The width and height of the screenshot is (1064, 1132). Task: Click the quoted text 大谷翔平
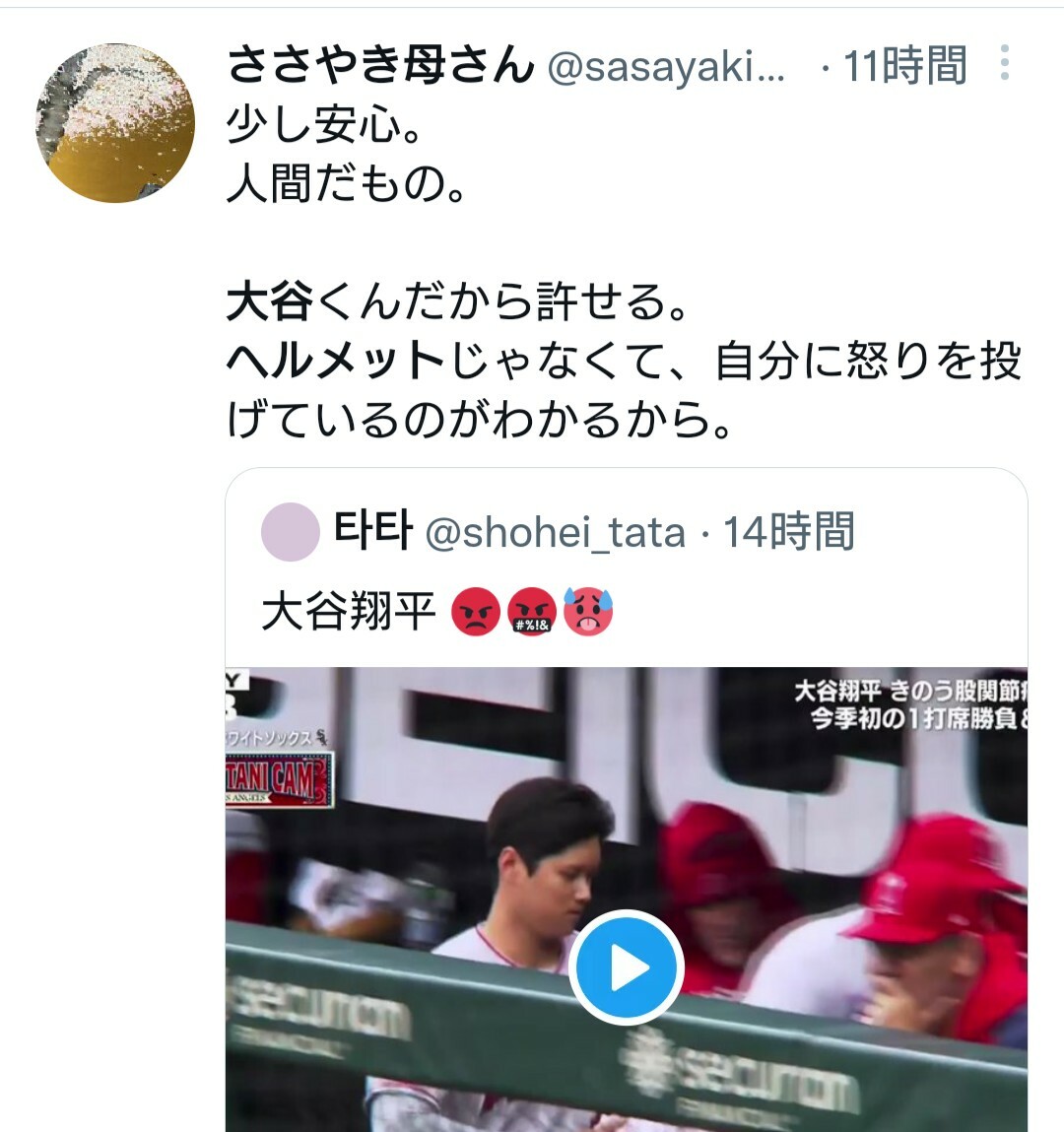tap(349, 611)
